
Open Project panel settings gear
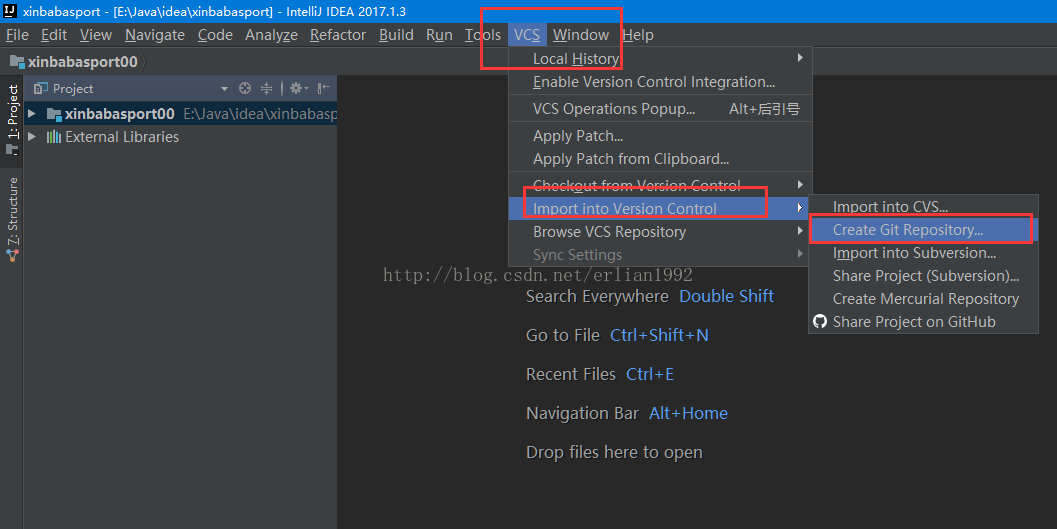tap(299, 88)
